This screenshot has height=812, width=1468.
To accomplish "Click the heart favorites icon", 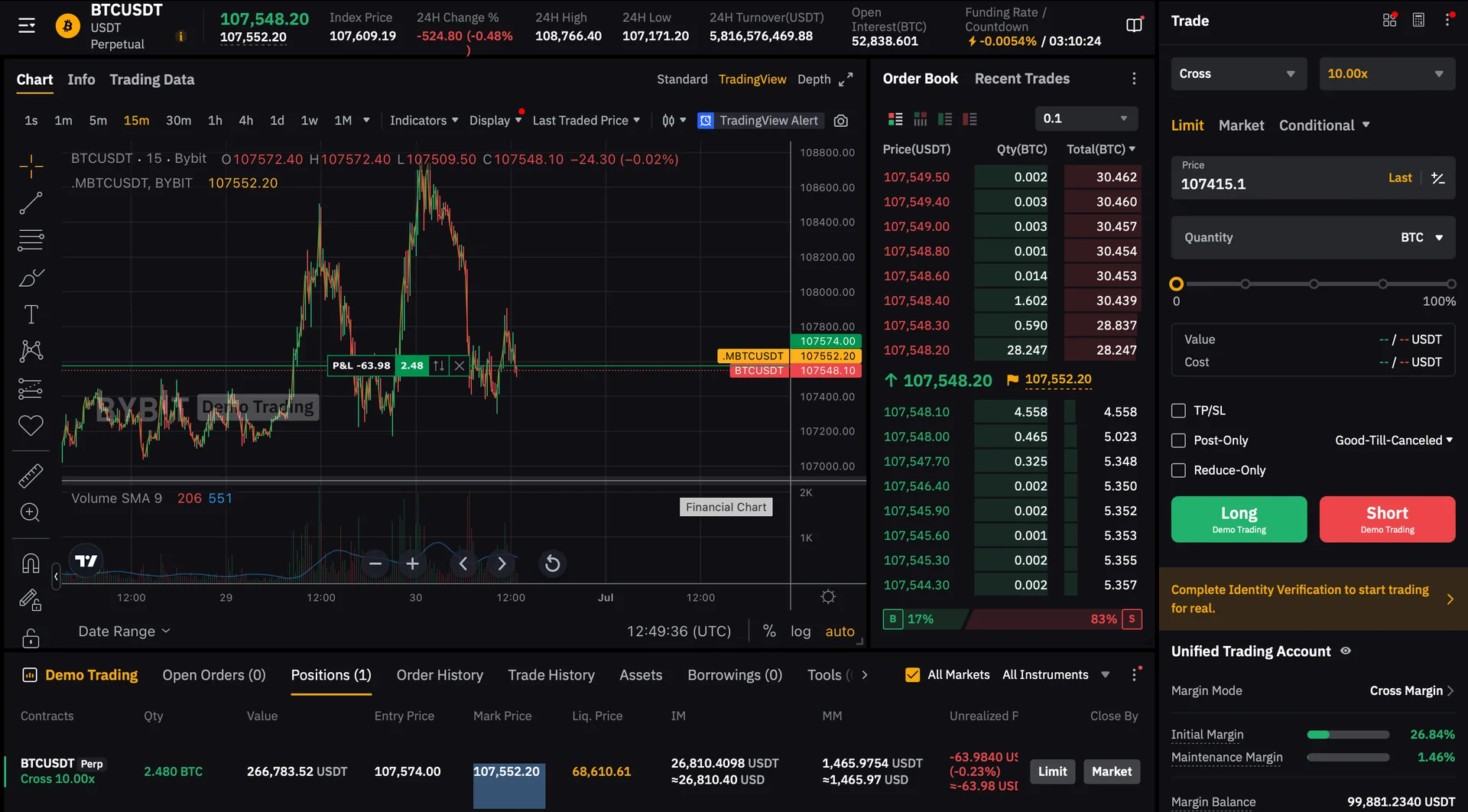I will point(31,425).
